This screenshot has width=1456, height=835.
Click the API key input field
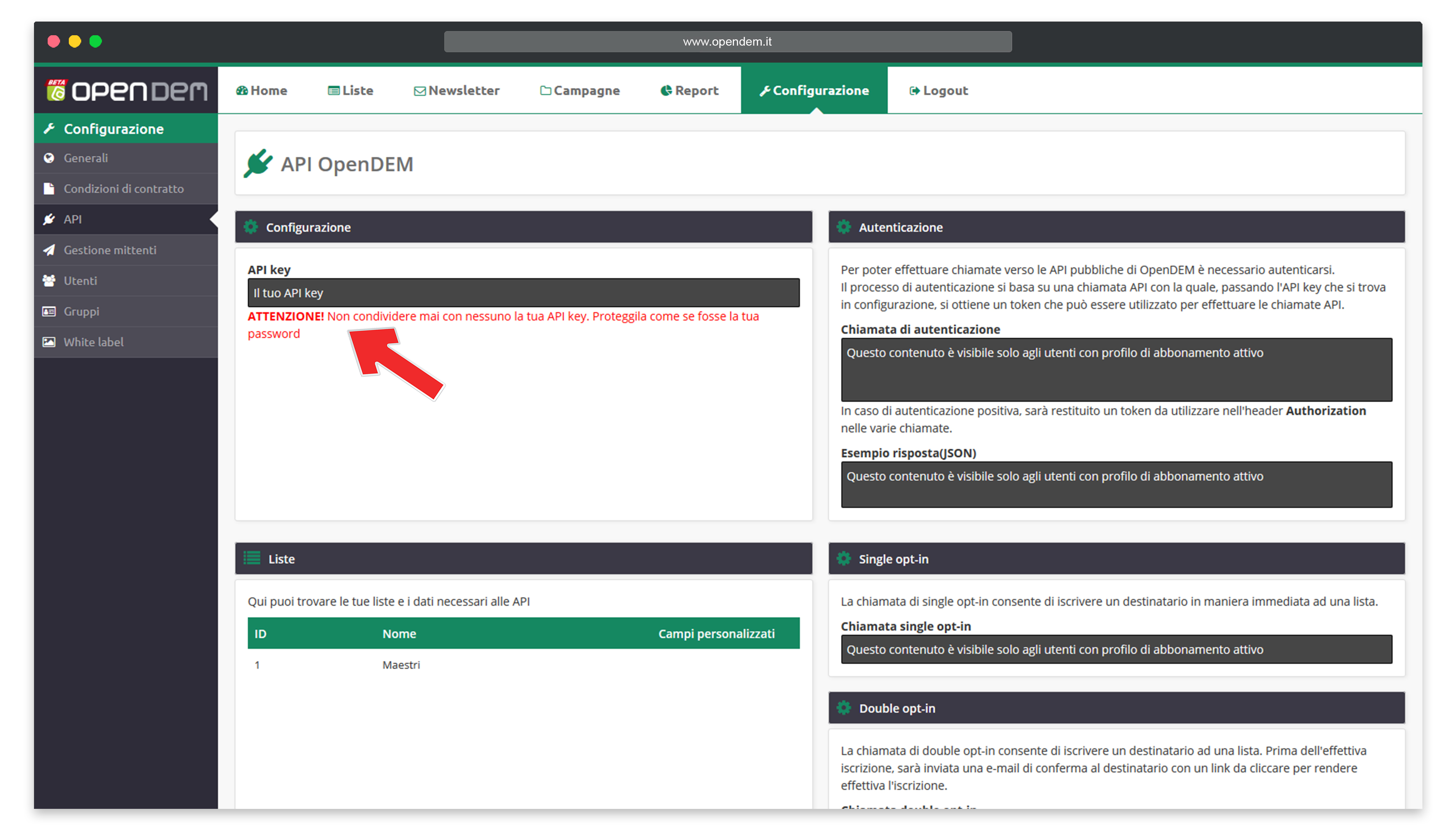(524, 292)
